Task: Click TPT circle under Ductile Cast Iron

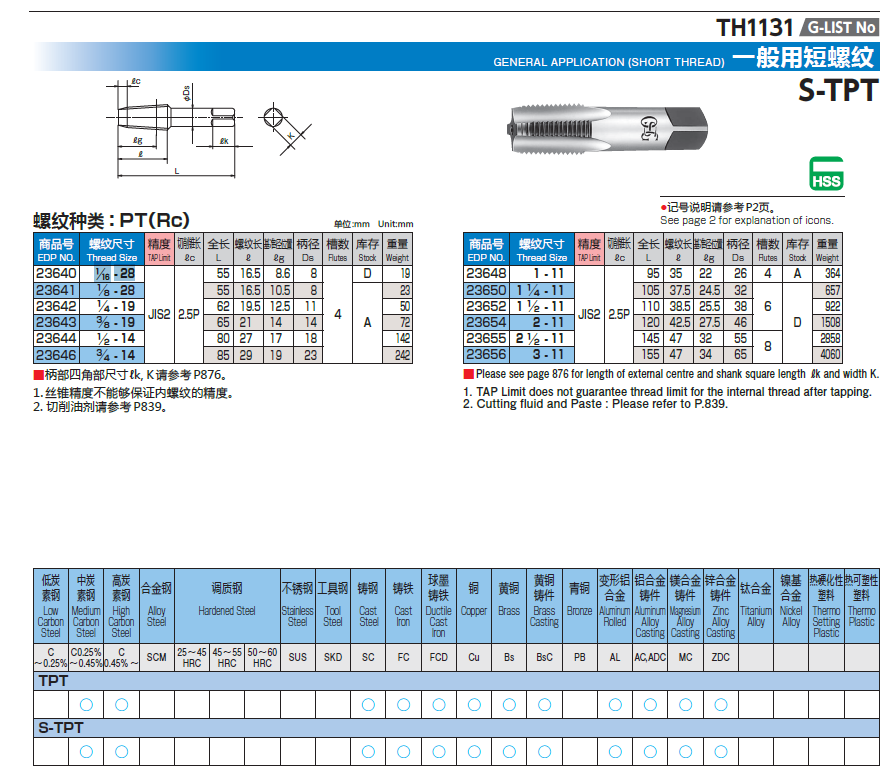Action: 439,705
